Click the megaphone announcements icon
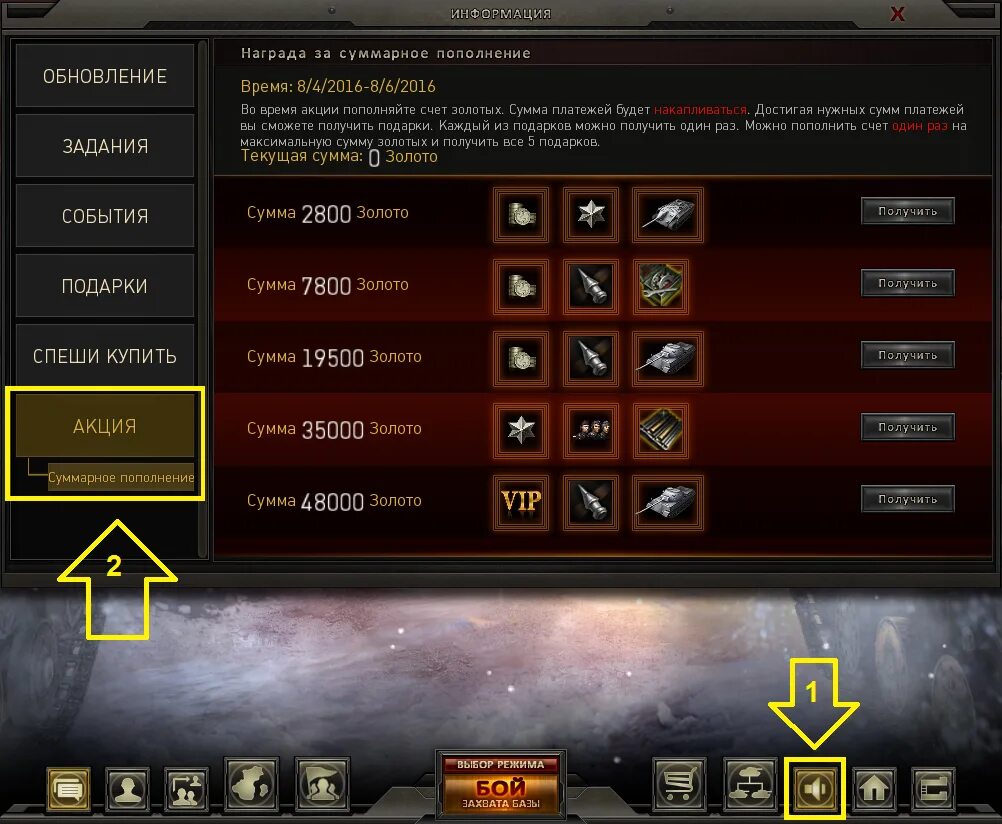Screen dimensions: 1002x824 point(815,788)
